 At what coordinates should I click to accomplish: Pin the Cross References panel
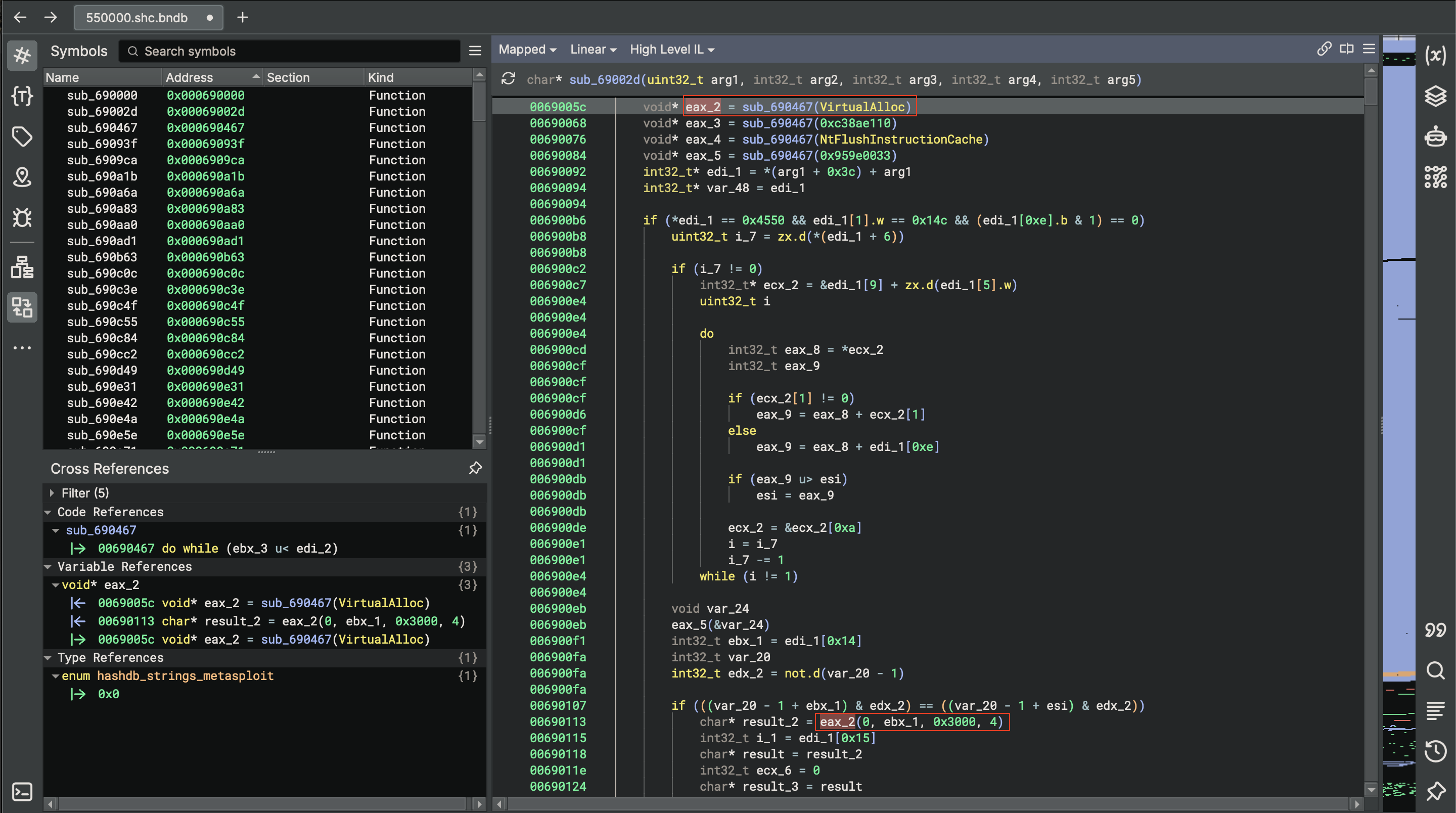point(475,468)
